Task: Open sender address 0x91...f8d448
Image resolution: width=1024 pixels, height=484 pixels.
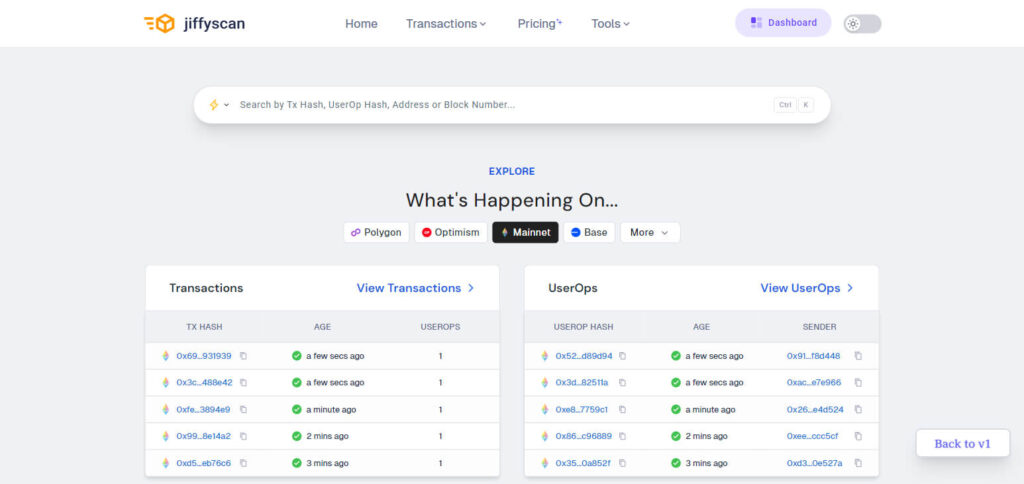Action: point(814,356)
